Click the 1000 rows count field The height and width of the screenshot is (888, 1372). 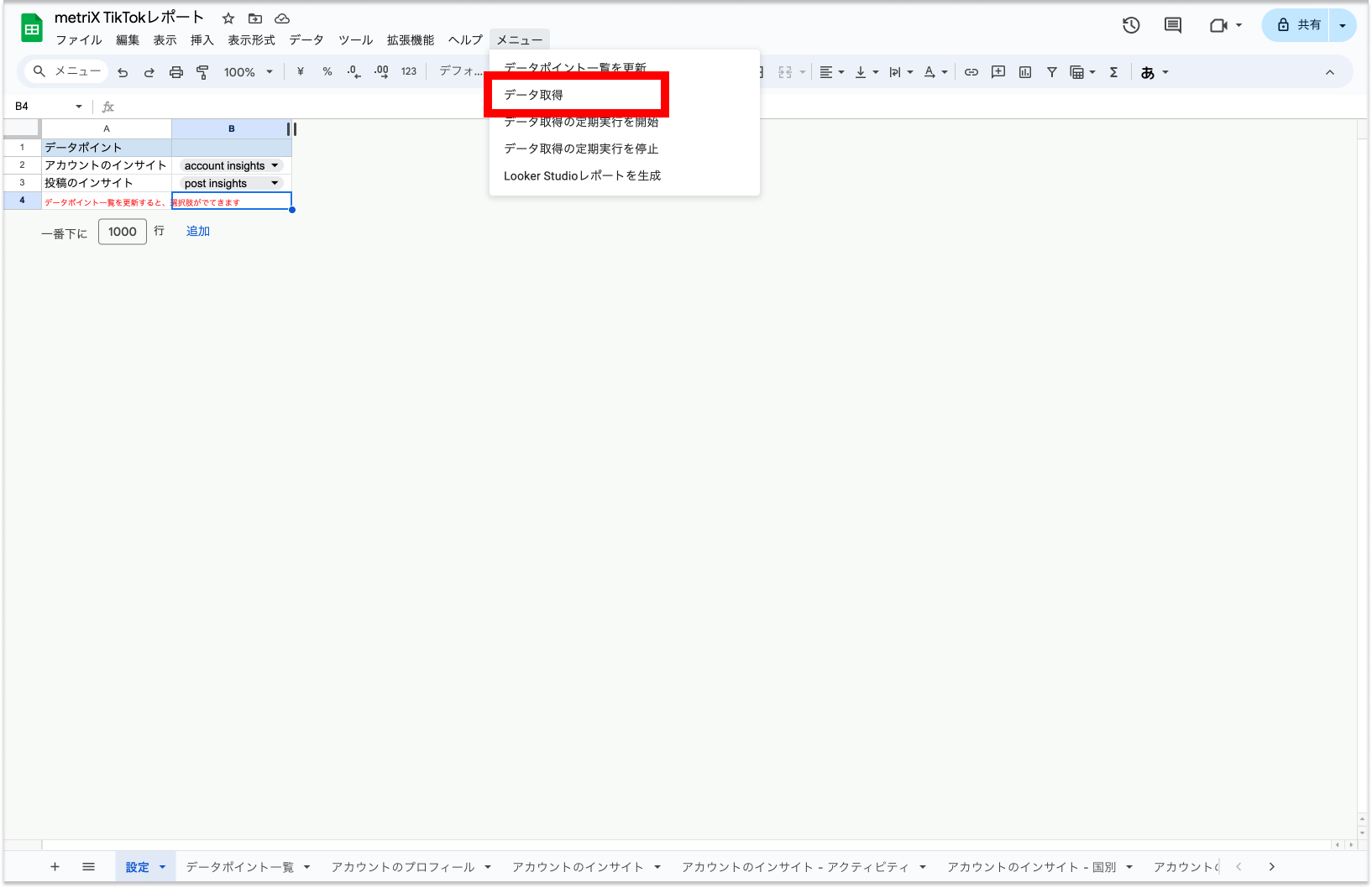[x=123, y=232]
